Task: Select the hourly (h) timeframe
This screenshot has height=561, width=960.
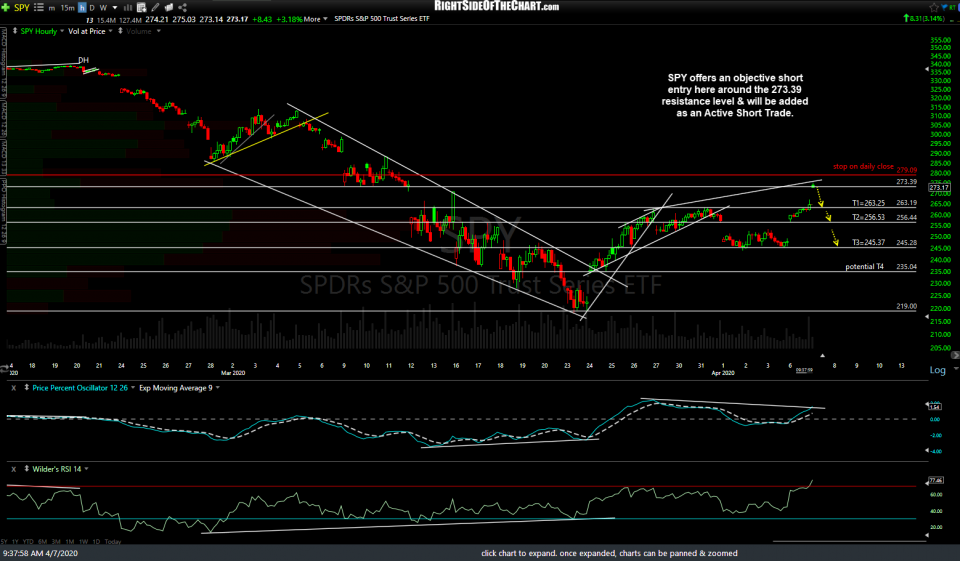Action: tap(82, 8)
